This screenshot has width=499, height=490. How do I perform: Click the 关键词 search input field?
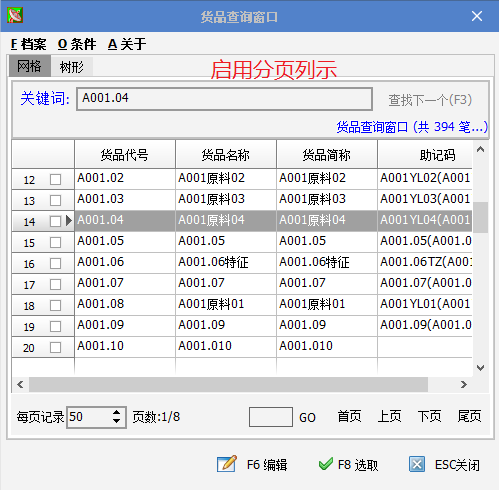[x=224, y=99]
